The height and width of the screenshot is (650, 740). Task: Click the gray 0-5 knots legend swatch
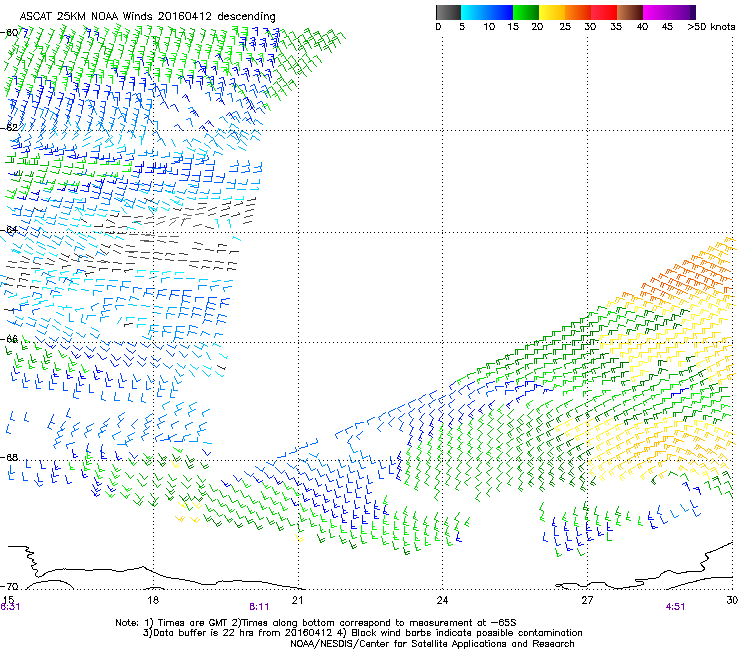point(448,12)
